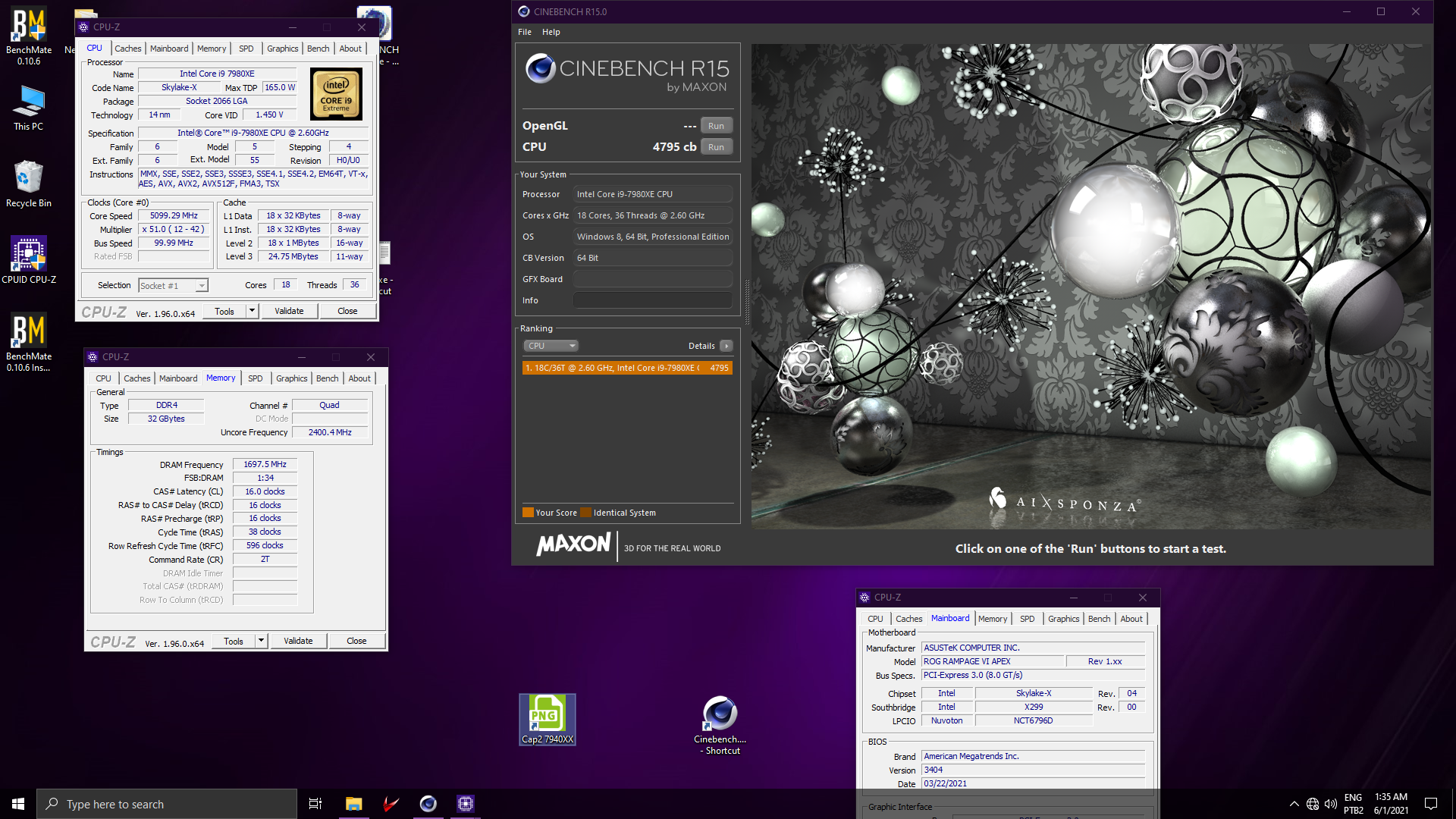Click the ROG RAMPAGE VI APEX model field
The height and width of the screenshot is (819, 1456).
[993, 662]
